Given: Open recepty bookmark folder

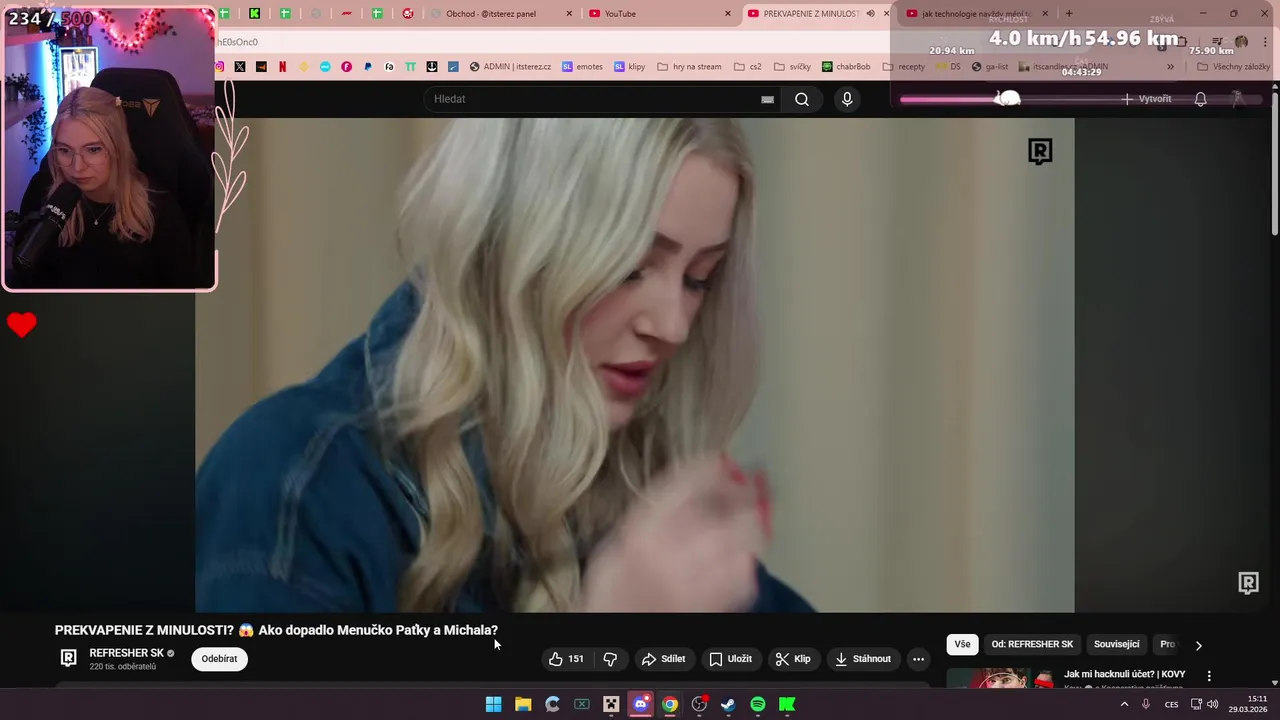Looking at the screenshot, I should coord(904,67).
